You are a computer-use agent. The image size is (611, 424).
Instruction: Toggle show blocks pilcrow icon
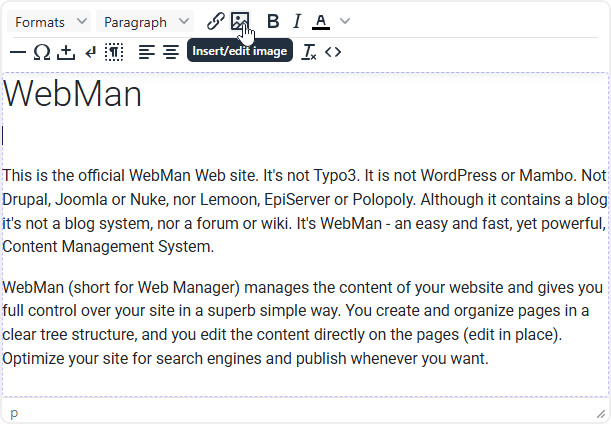[x=114, y=52]
